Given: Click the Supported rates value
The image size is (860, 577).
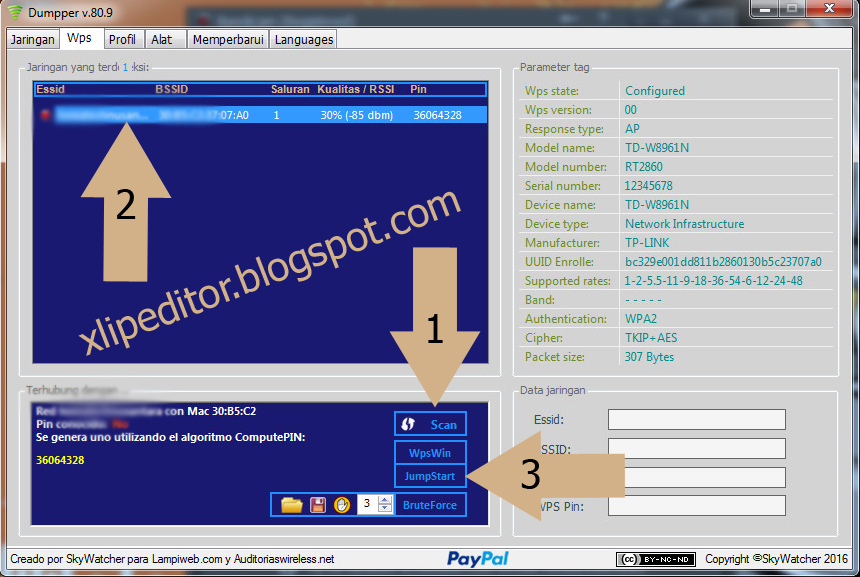Looking at the screenshot, I should click(x=714, y=280).
